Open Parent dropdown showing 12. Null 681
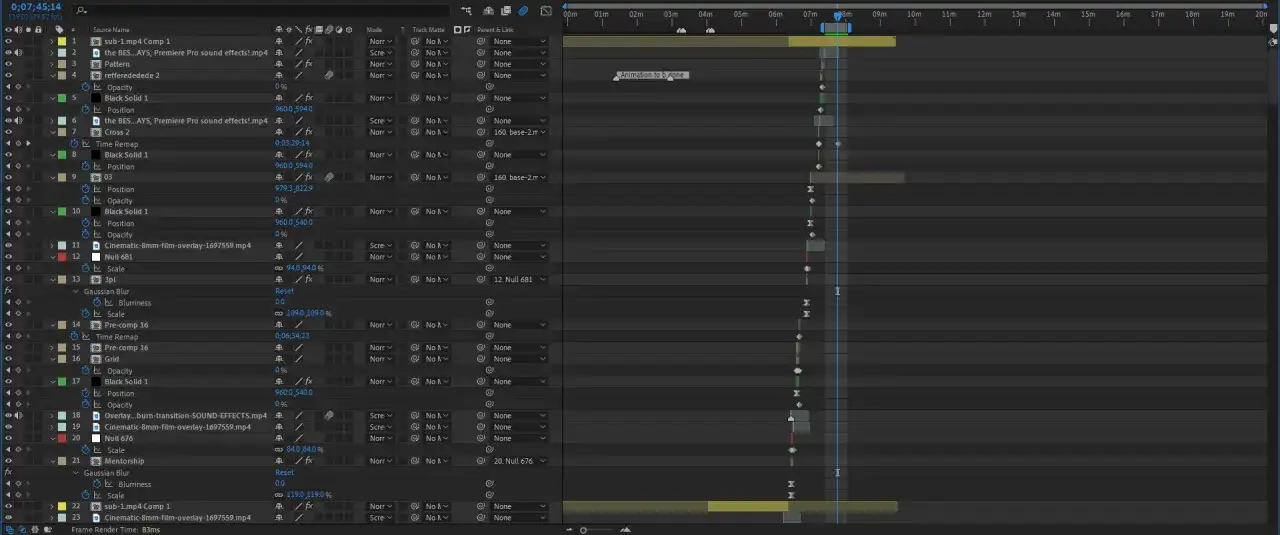1280x535 pixels. click(519, 279)
